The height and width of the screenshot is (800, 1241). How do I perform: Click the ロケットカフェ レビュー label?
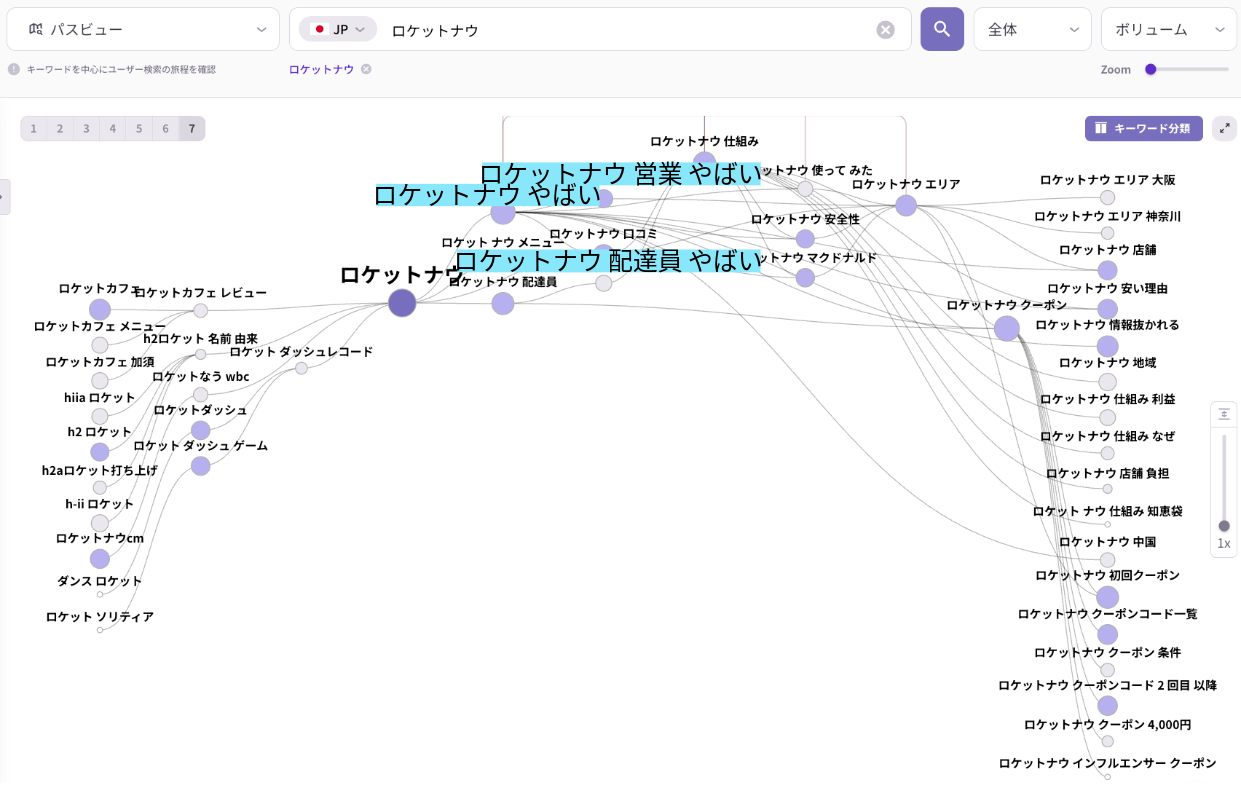[200, 293]
